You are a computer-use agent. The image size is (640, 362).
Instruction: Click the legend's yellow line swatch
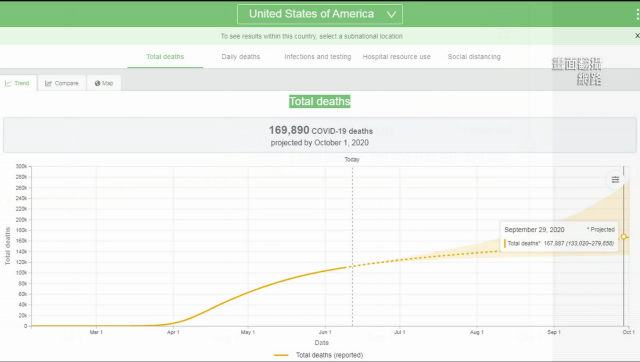281,355
